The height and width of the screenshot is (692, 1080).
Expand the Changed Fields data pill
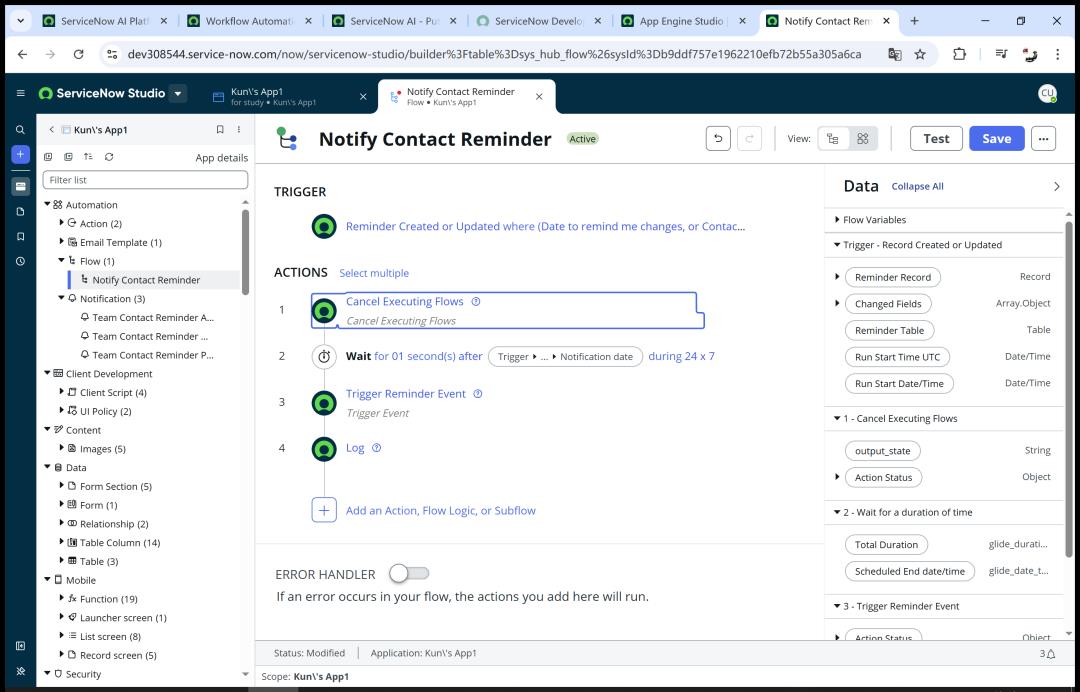coord(837,303)
